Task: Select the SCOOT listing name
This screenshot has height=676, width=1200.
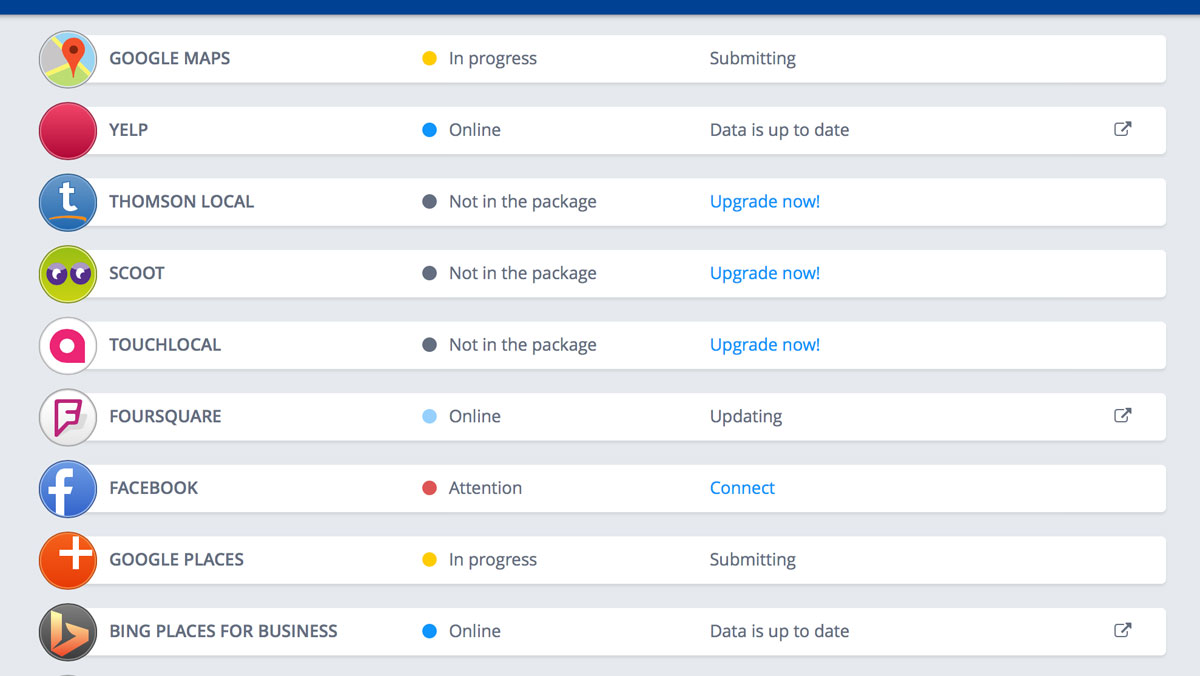Action: click(137, 273)
